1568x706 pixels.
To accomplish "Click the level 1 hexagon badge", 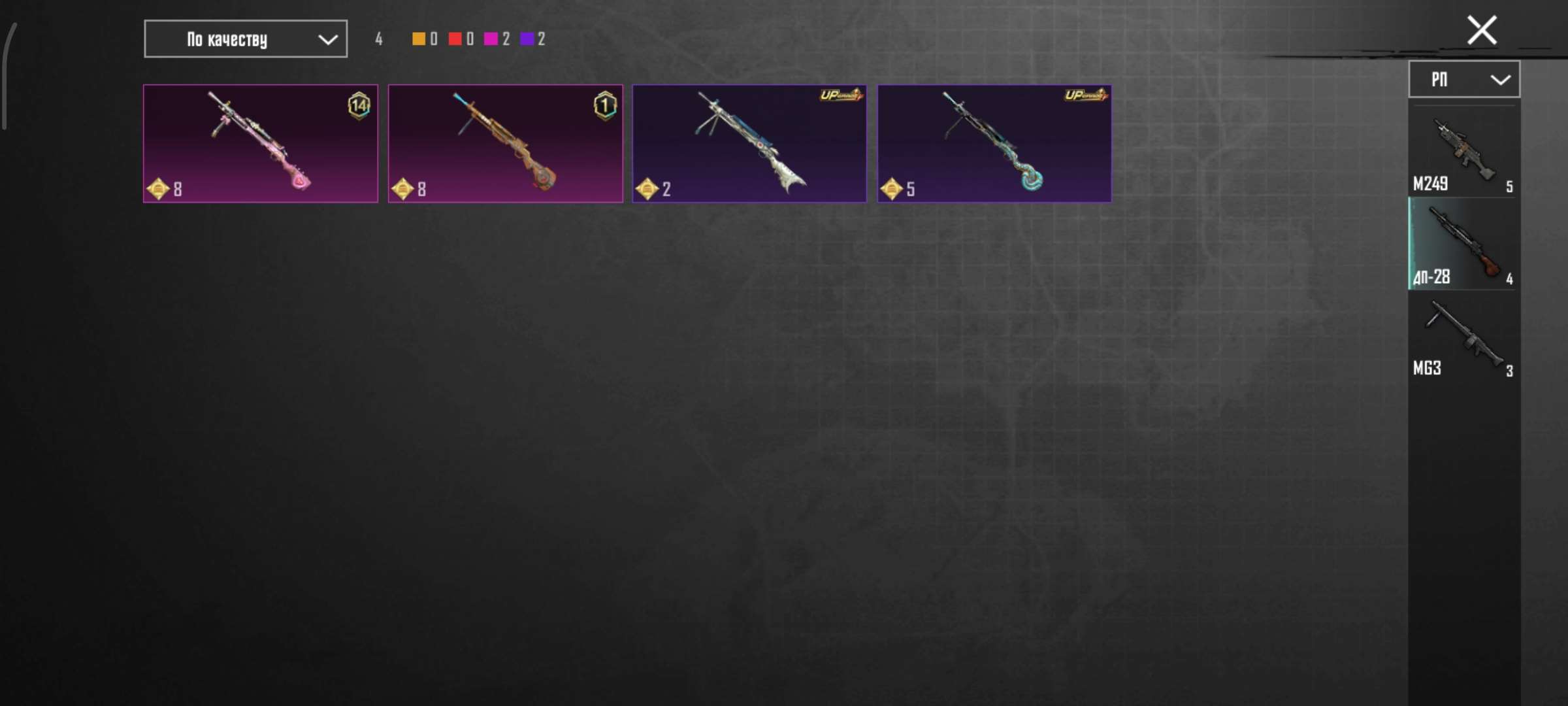I will 605,105.
